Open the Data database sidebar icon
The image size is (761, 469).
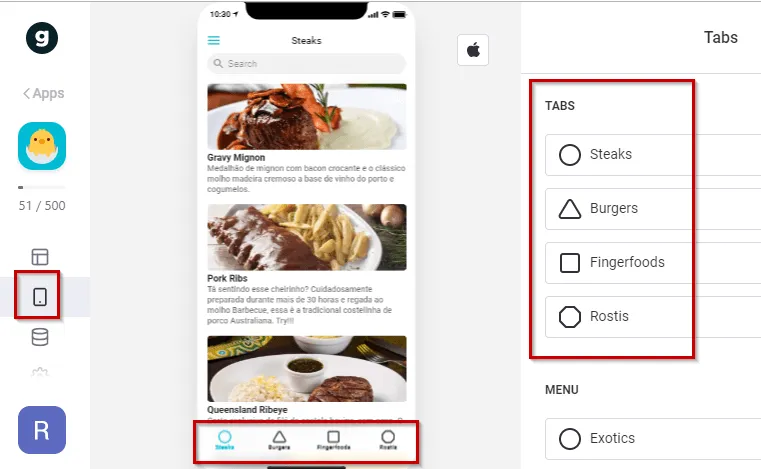click(40, 337)
